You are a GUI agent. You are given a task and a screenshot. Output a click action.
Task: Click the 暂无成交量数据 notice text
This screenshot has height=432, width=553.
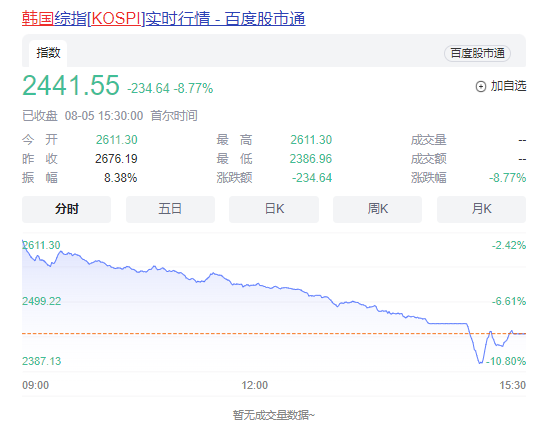[x=274, y=415]
